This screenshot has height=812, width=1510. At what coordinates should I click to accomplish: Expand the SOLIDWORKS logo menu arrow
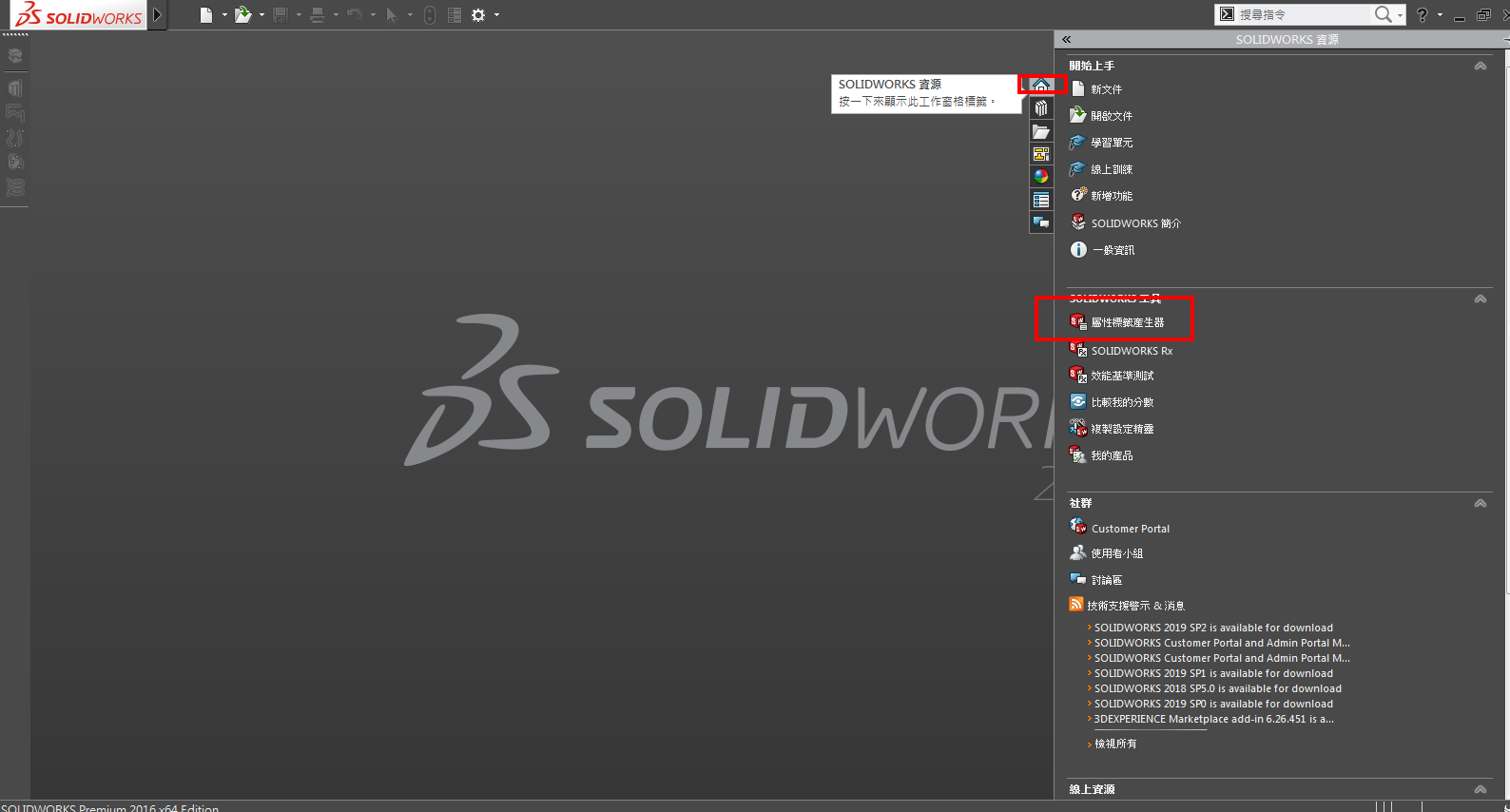158,14
